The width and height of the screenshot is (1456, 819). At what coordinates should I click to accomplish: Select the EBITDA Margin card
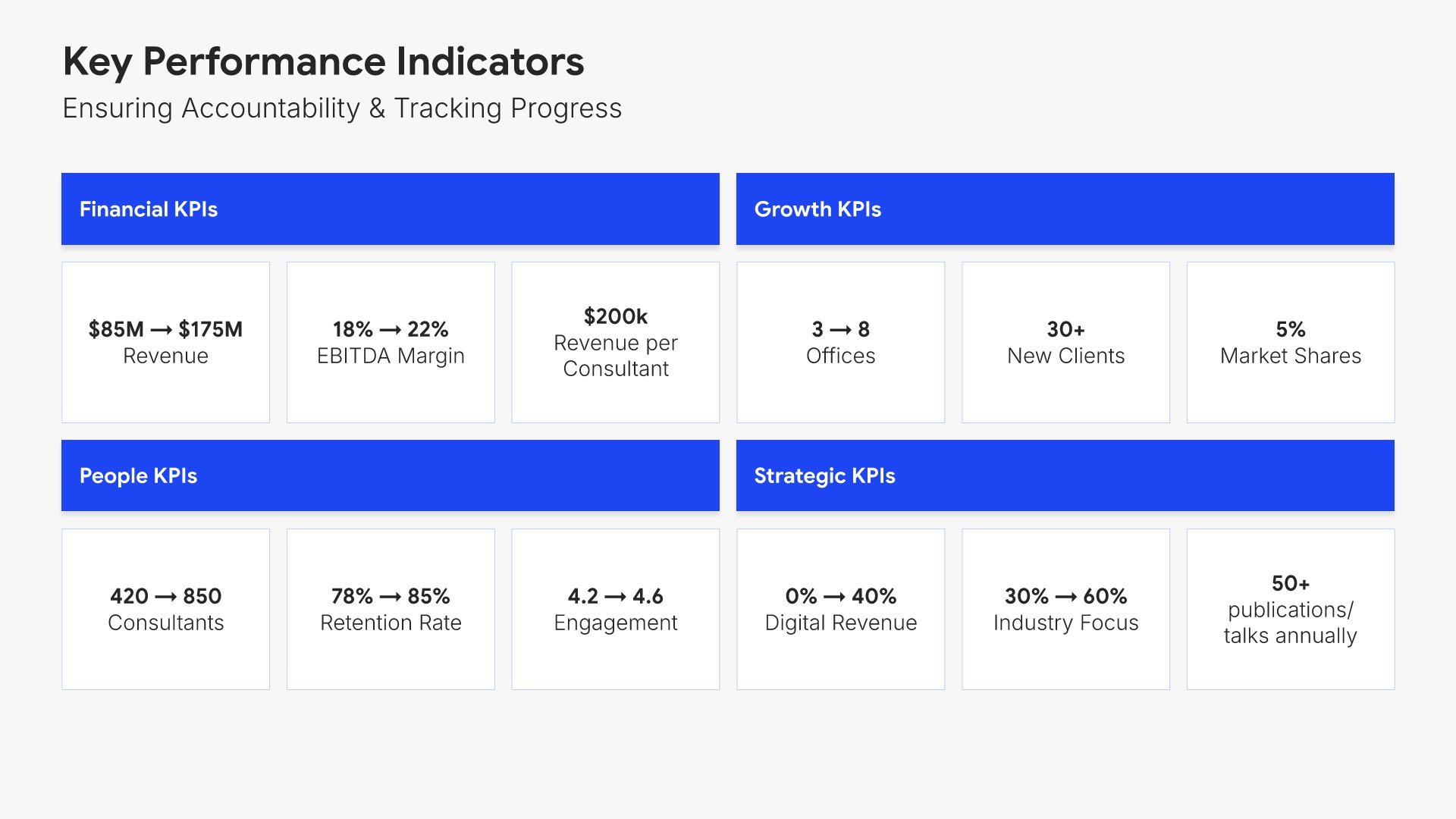coord(391,342)
